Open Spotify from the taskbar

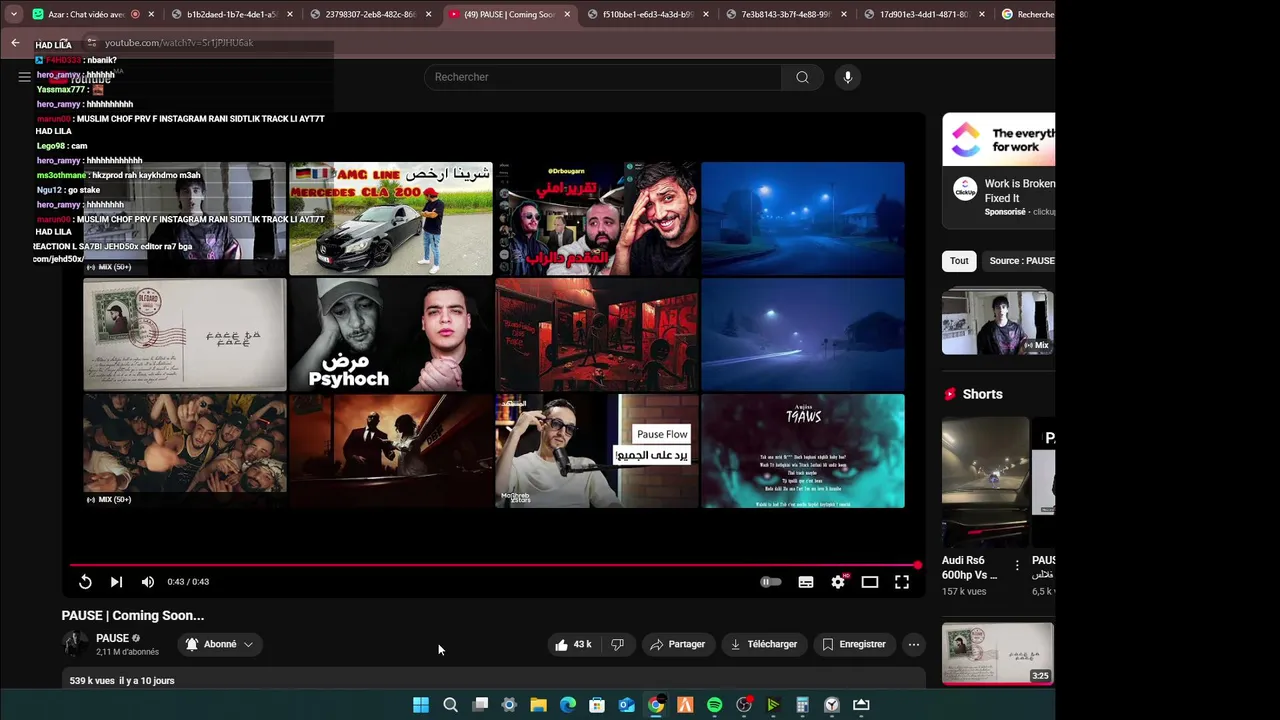[x=714, y=705]
